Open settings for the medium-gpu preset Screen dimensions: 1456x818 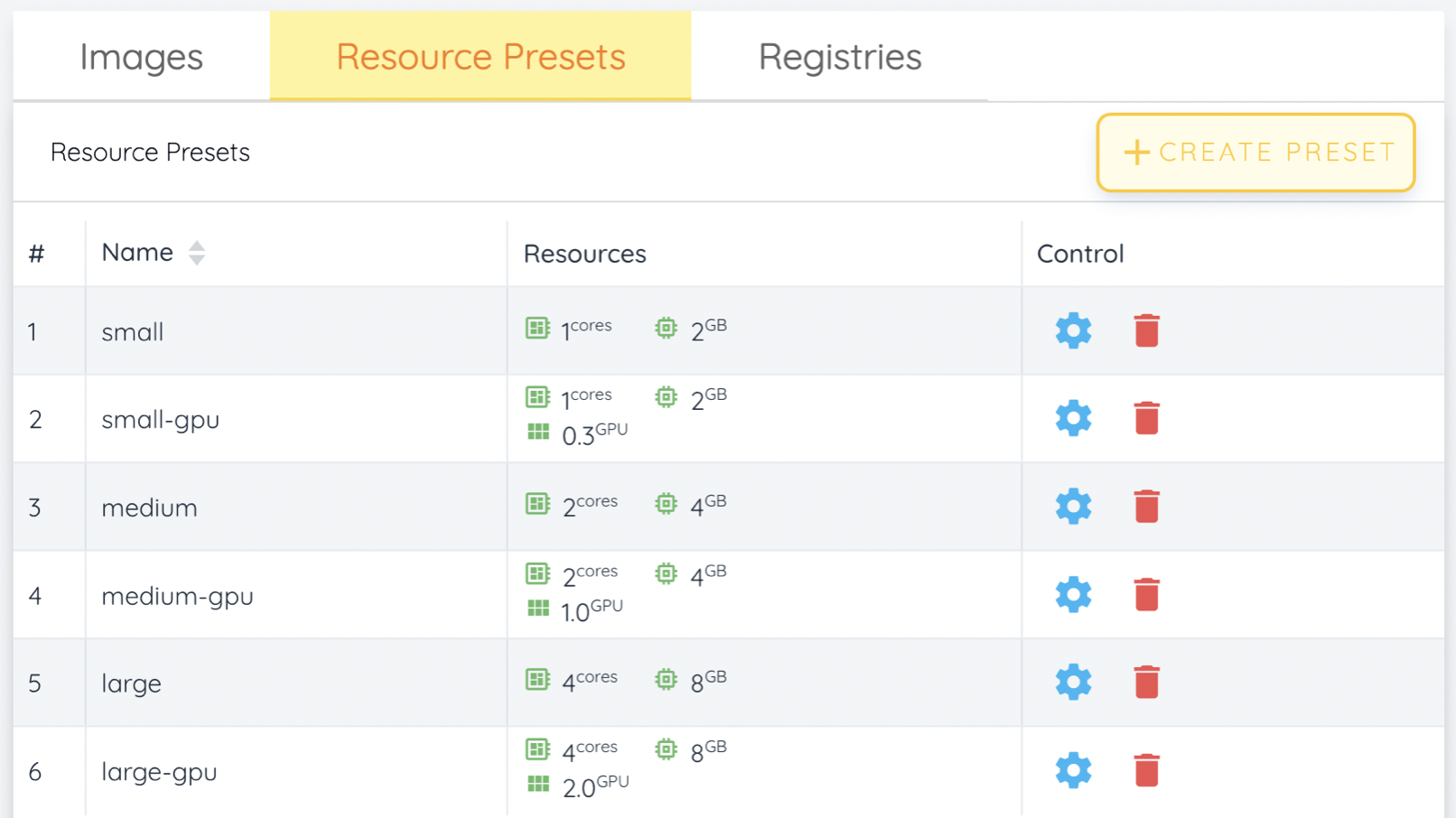pos(1073,594)
